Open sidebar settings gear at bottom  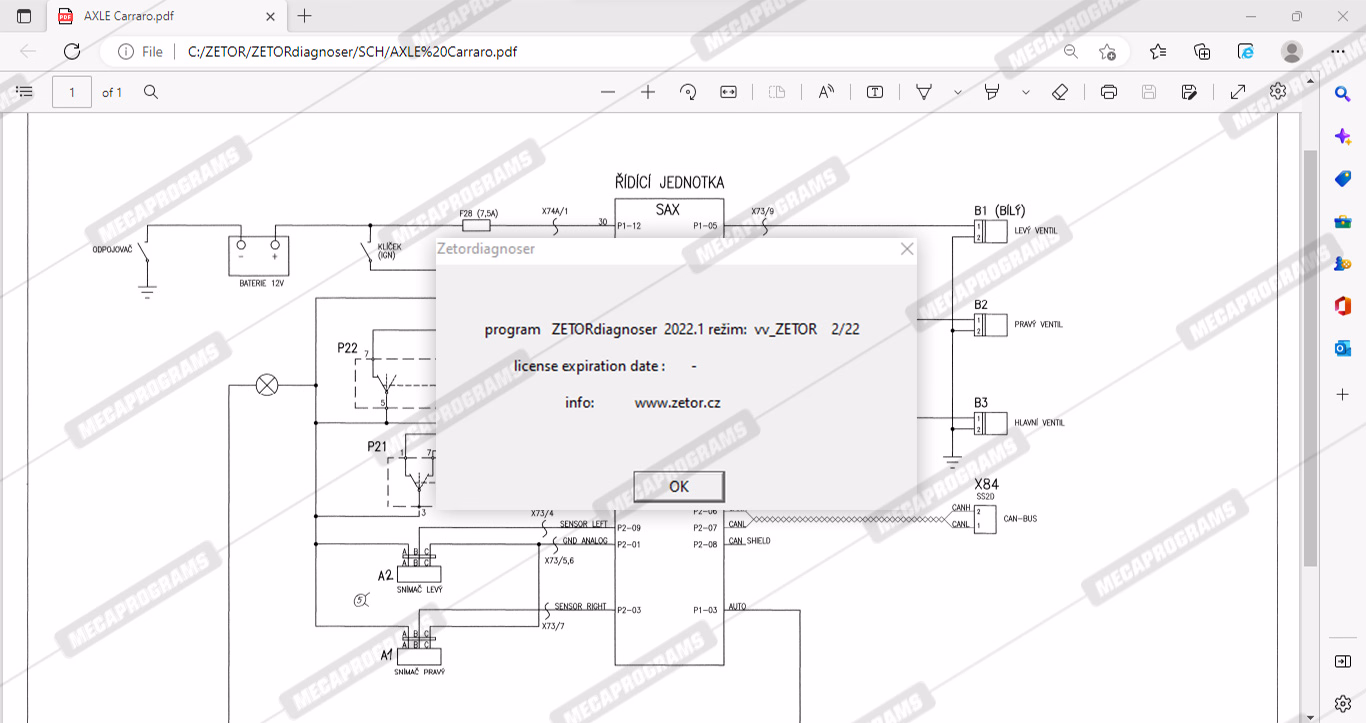coord(1343,704)
